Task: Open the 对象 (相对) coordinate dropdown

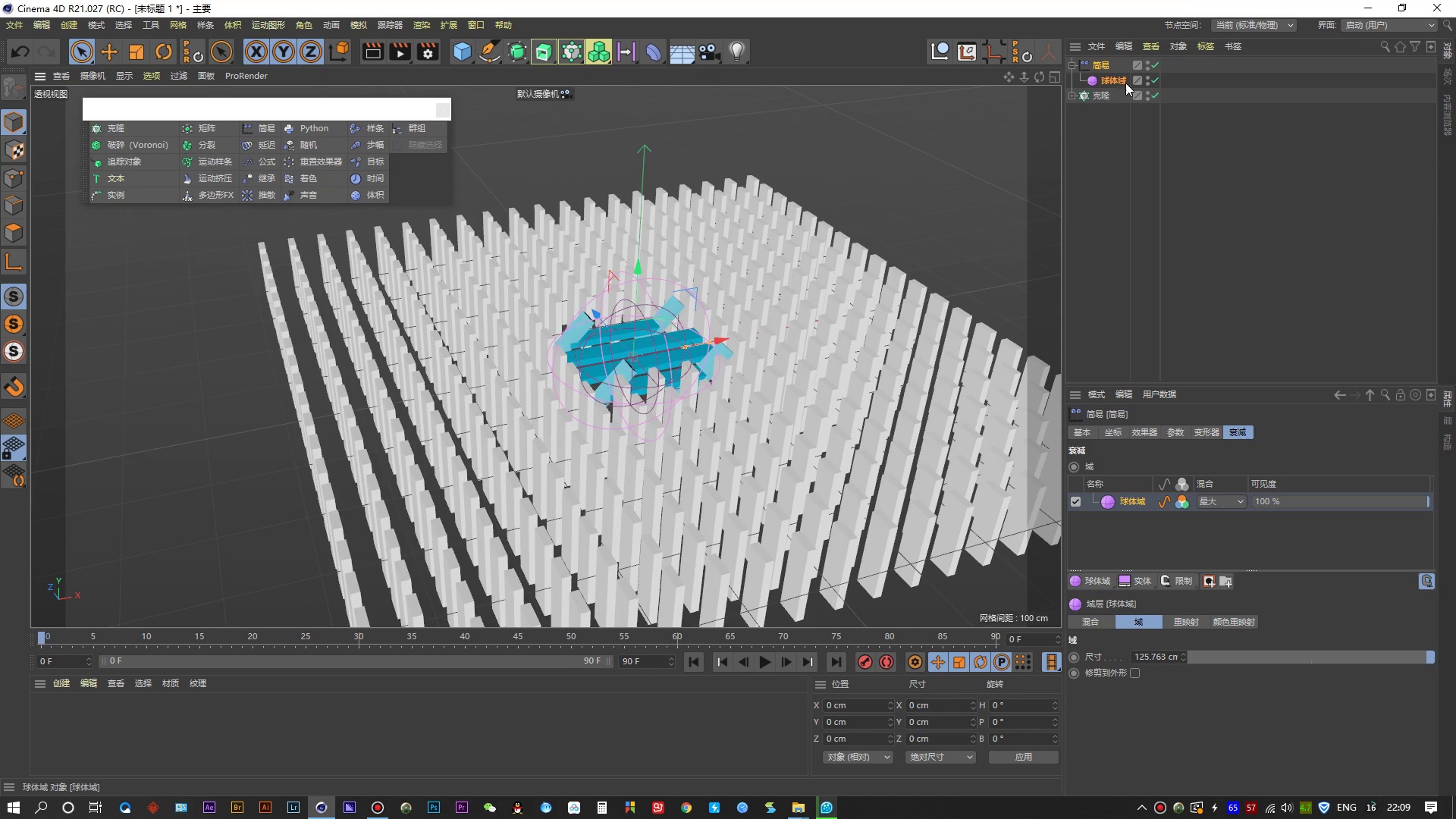Action: 858,757
